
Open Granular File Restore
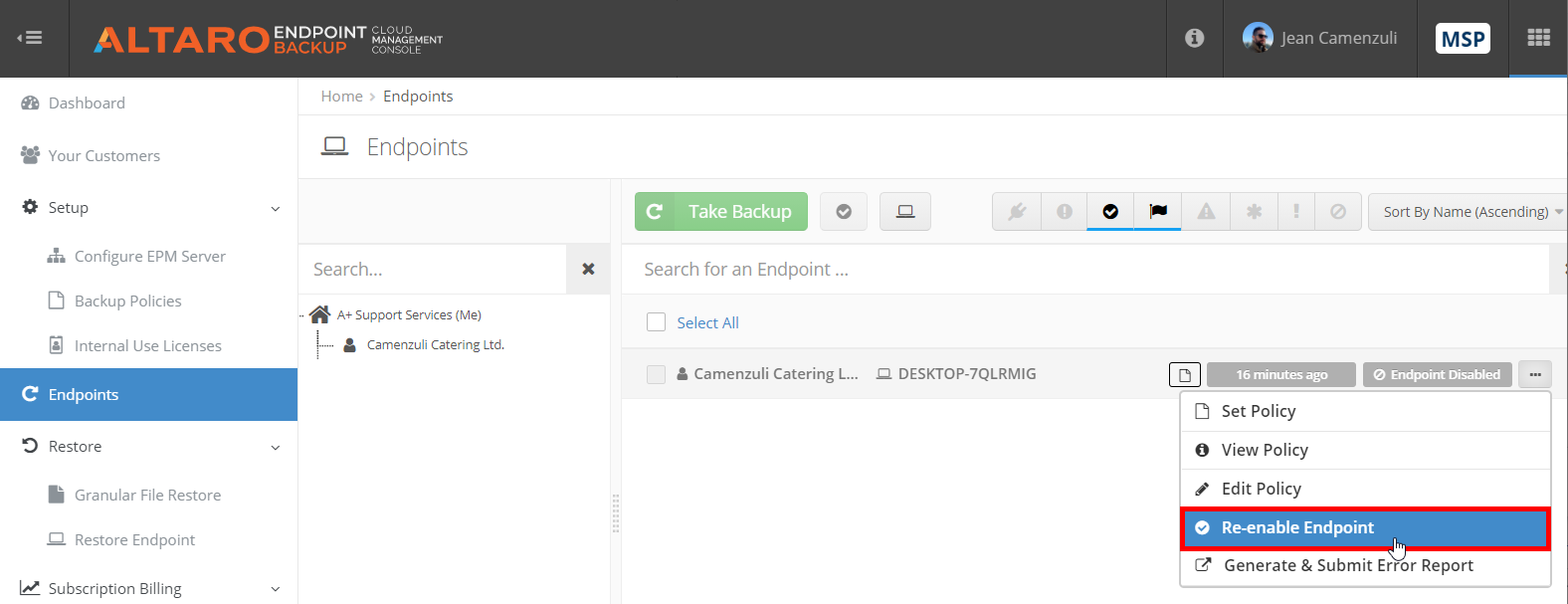click(x=148, y=495)
